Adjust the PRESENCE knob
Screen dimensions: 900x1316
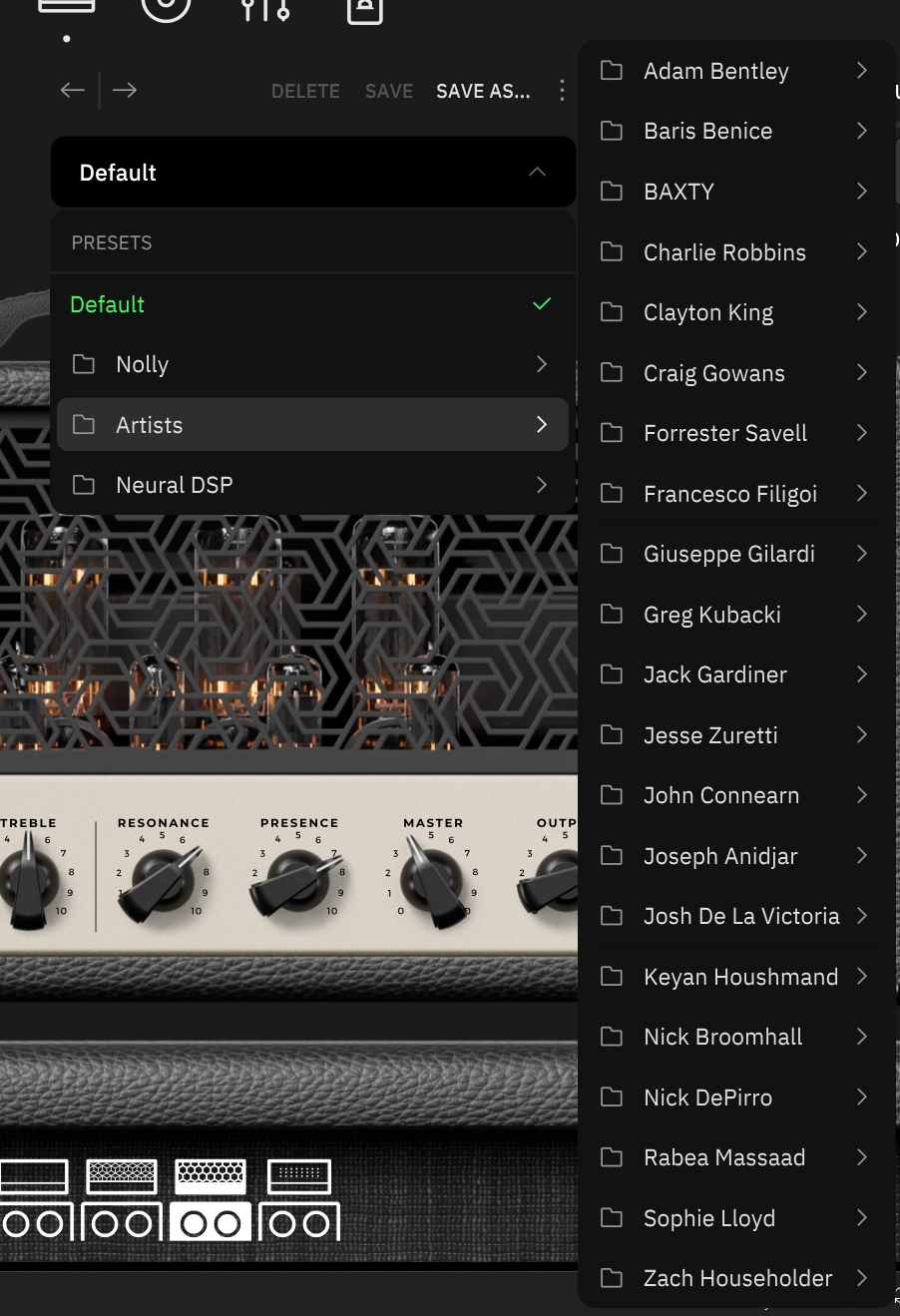click(x=296, y=883)
